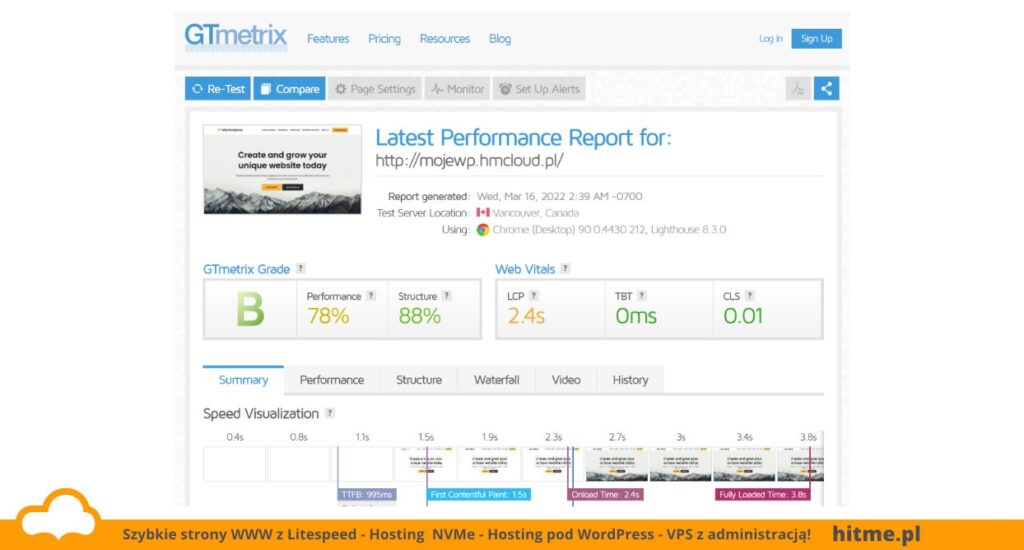The image size is (1024, 550).
Task: Open the tested site screenshot thumbnail
Action: point(282,169)
